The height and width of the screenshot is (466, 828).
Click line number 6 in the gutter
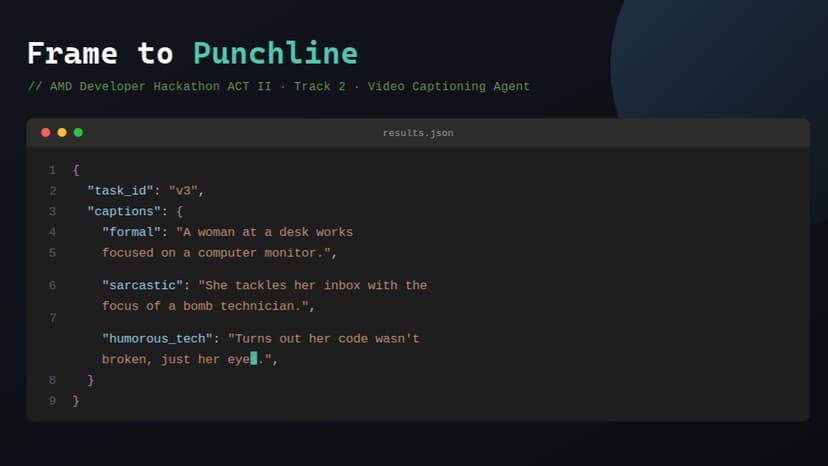(52, 285)
